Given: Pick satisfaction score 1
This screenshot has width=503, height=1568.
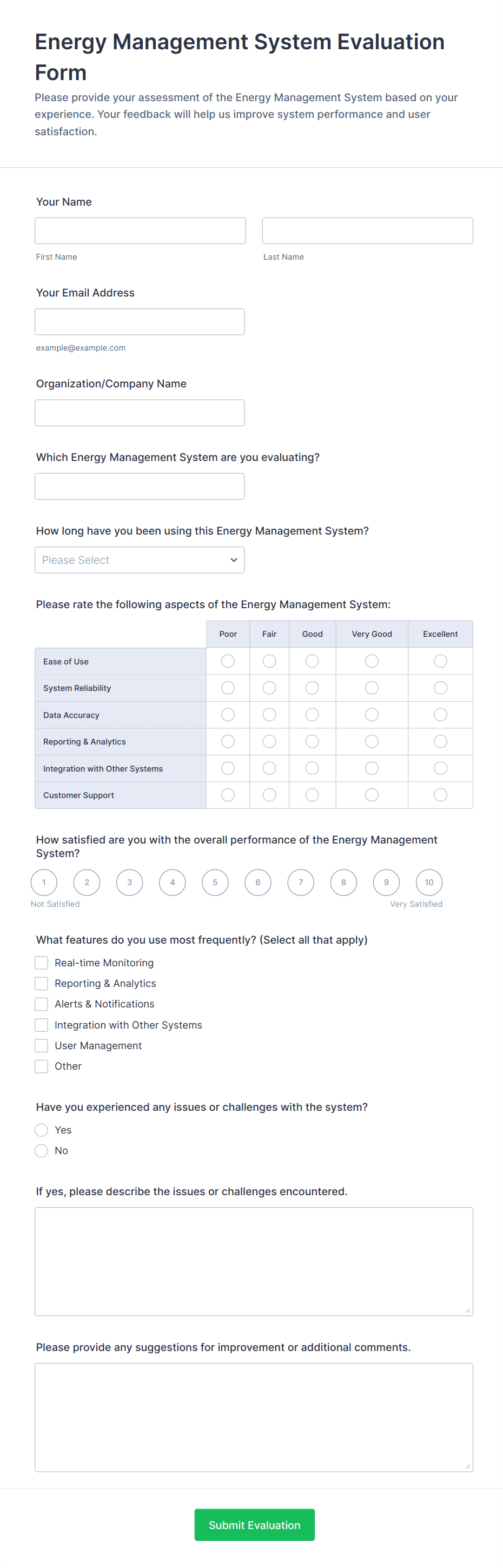Looking at the screenshot, I should coord(44,882).
